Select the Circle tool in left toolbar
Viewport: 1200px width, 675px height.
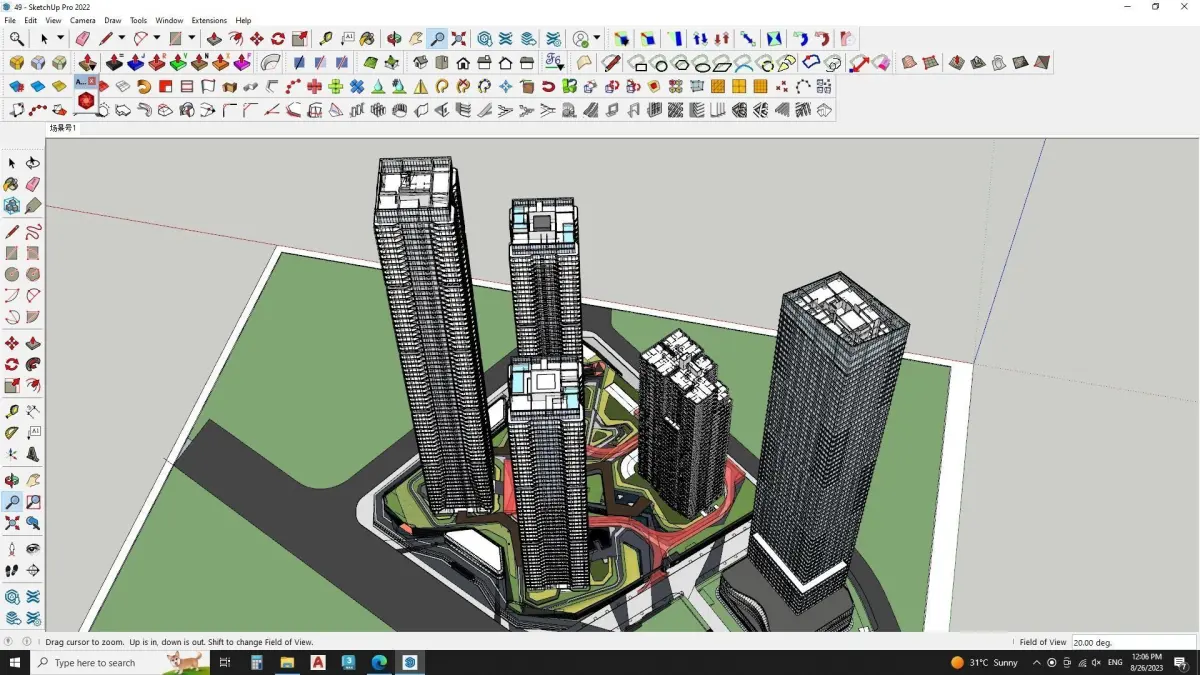(x=12, y=274)
